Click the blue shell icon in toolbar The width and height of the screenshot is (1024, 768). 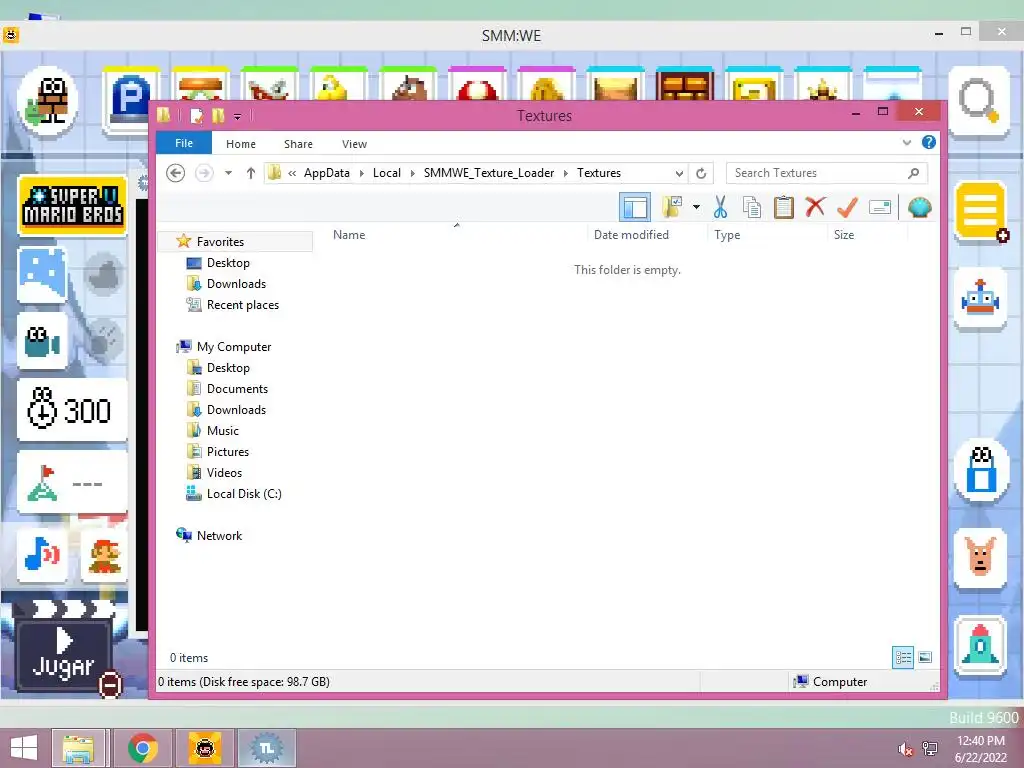point(920,208)
